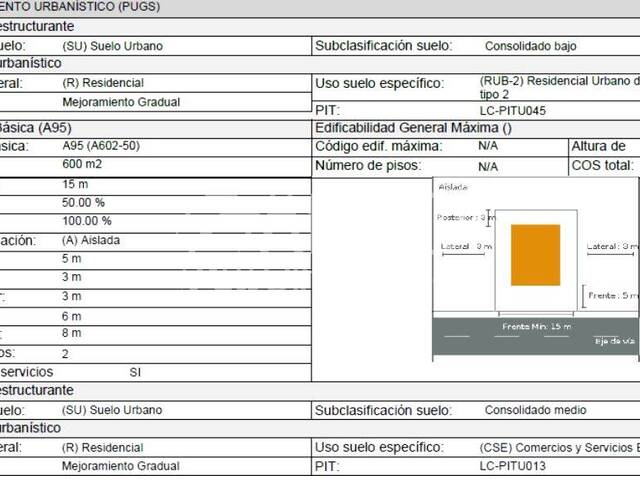Click "(SU) Suelo Urbano" beside Consolidado medio

112,410
